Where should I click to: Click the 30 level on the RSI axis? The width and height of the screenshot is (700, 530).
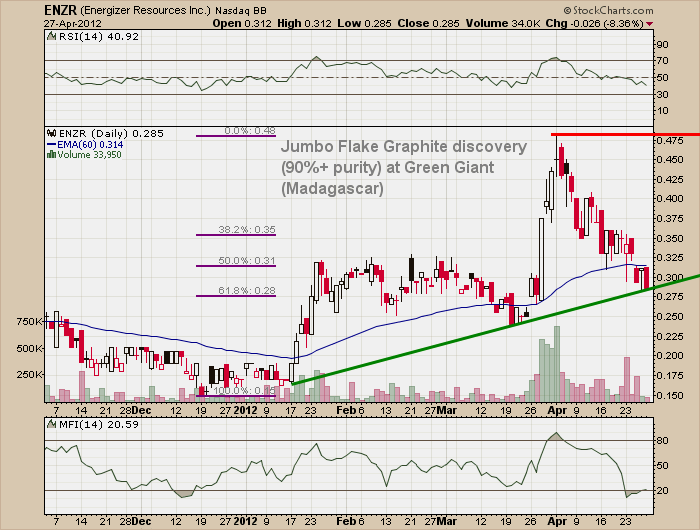pos(663,94)
